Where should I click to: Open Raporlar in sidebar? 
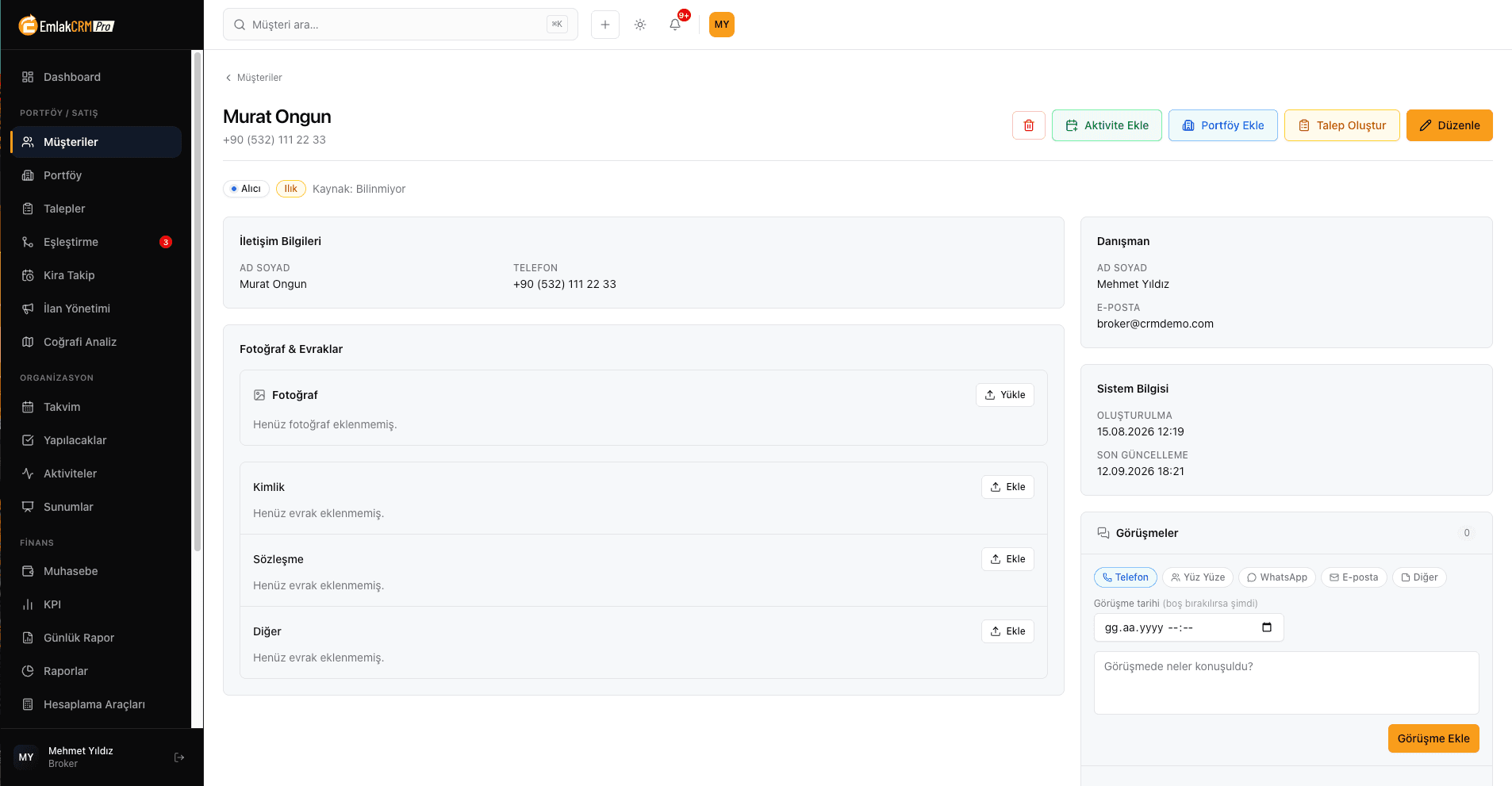tap(96, 671)
